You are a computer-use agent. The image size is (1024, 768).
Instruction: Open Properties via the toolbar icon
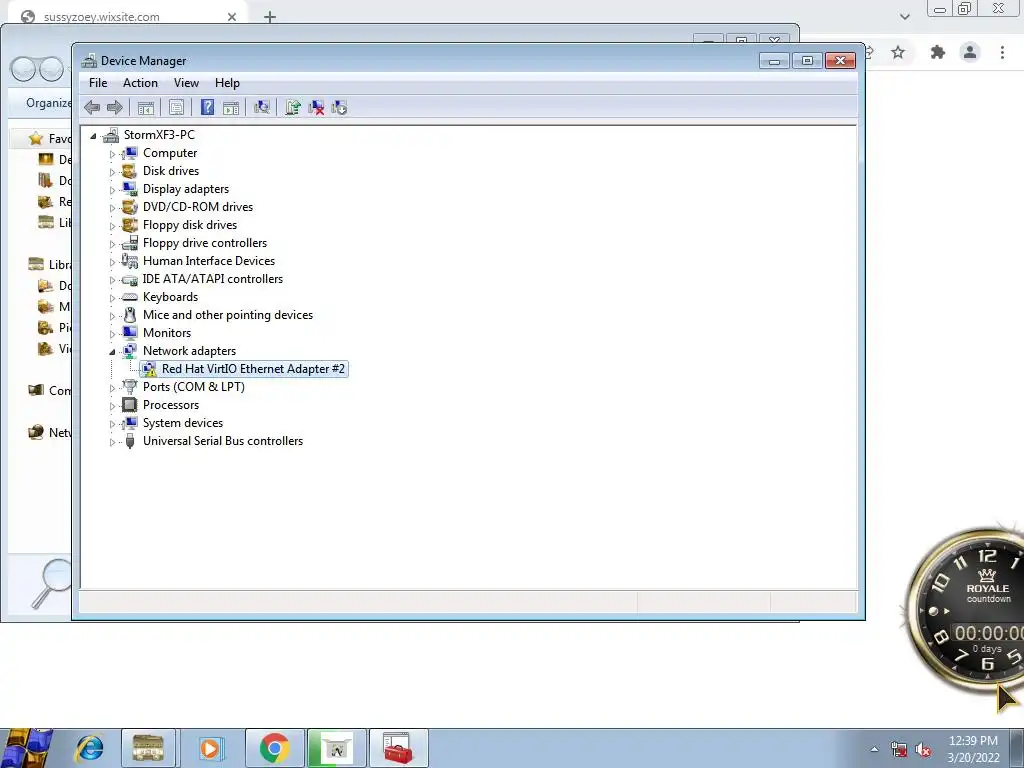pyautogui.click(x=176, y=108)
